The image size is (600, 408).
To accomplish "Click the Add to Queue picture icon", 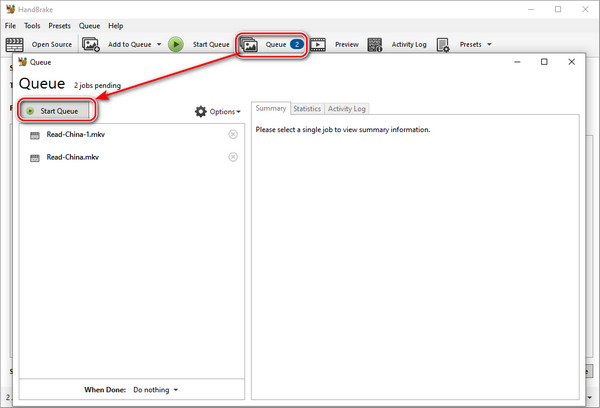I will click(x=91, y=45).
